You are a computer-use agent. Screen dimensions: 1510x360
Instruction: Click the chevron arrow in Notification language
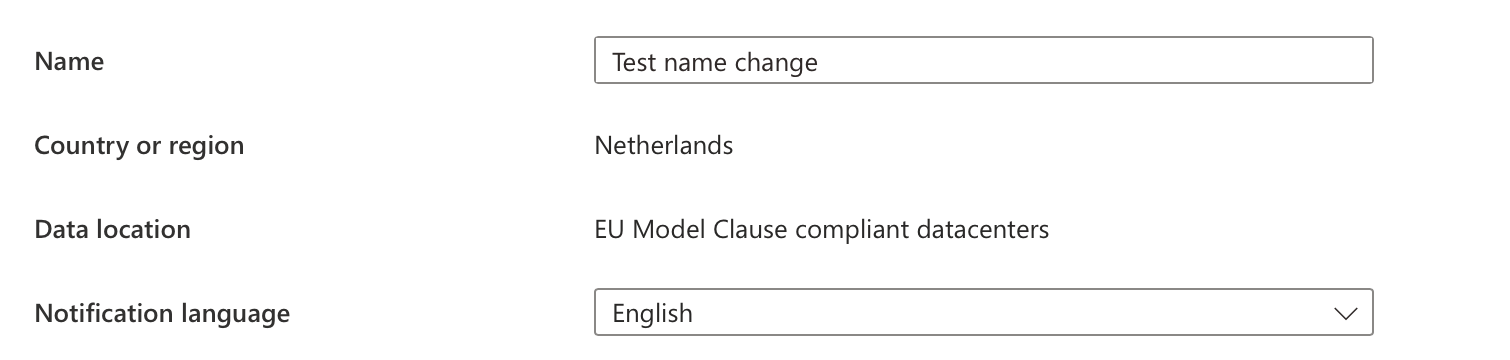pos(1346,314)
